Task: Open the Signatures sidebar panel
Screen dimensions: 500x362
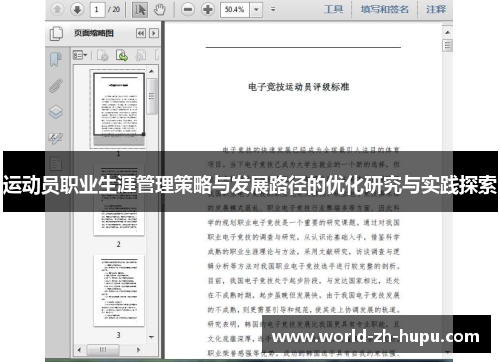Action: pos(56,138)
